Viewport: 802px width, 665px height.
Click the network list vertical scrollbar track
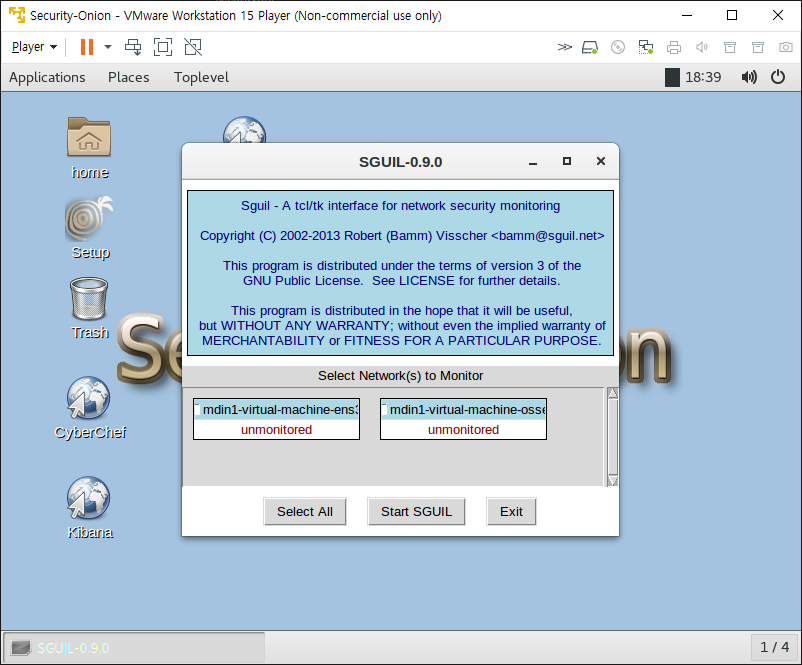click(x=612, y=437)
